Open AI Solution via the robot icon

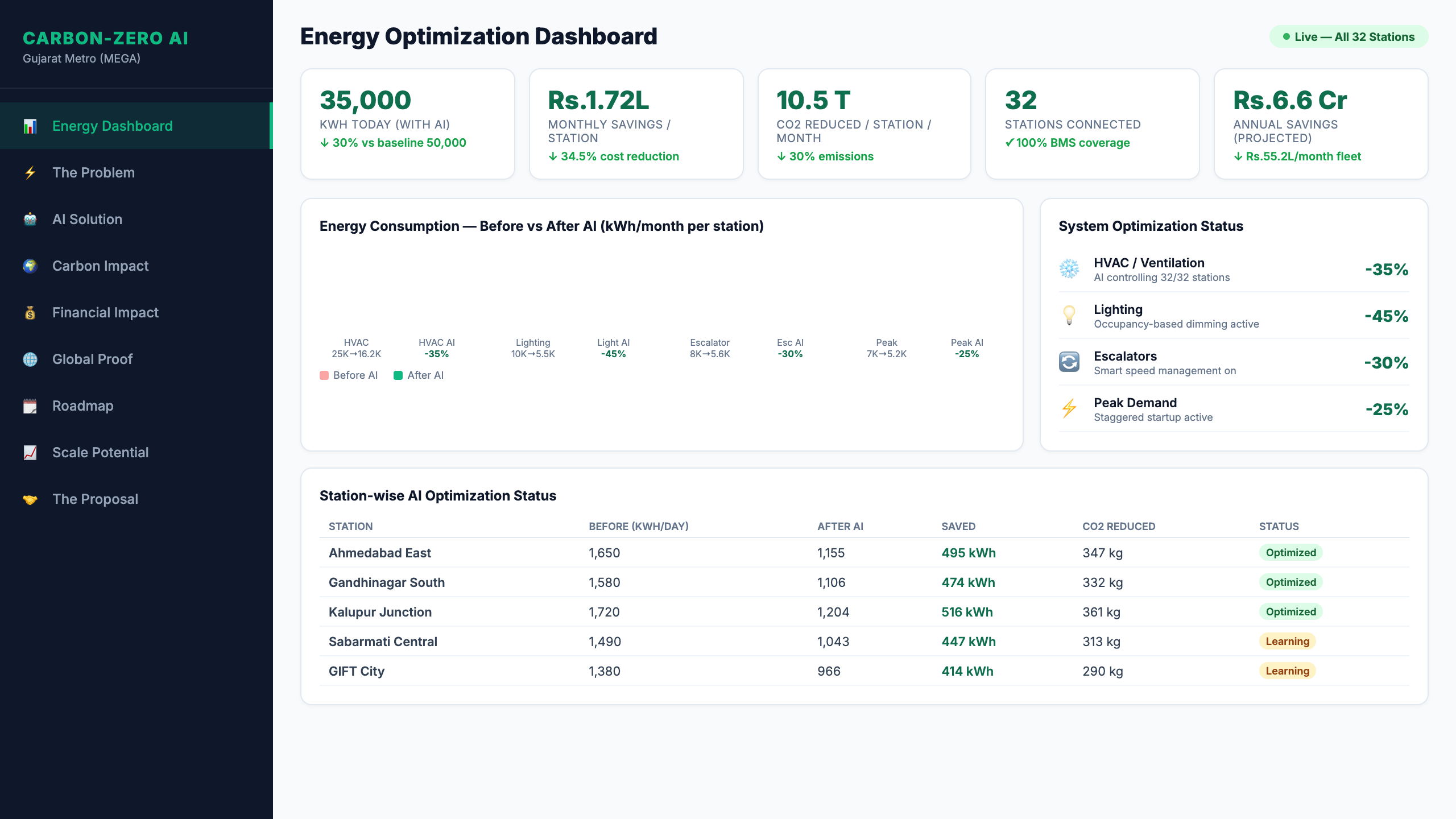pyautogui.click(x=31, y=219)
